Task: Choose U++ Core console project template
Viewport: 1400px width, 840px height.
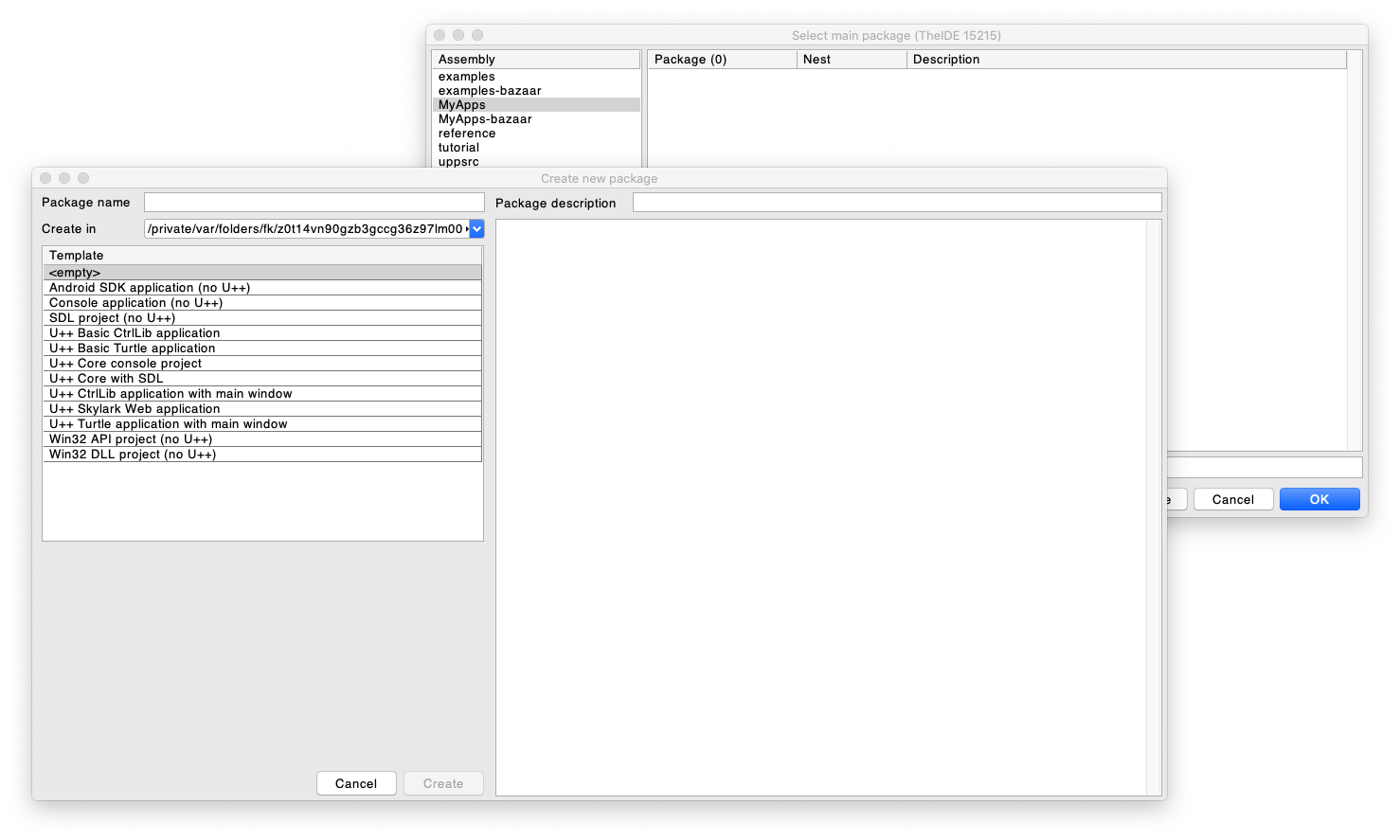Action: tap(262, 364)
